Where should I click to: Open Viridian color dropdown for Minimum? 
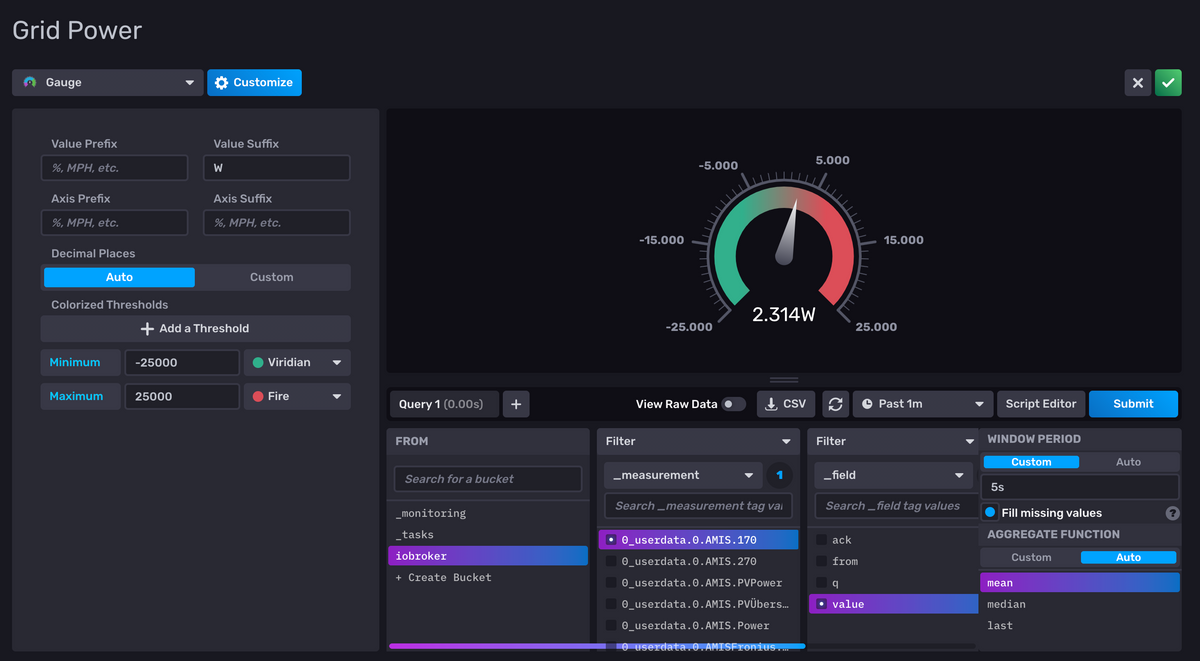[x=297, y=363]
